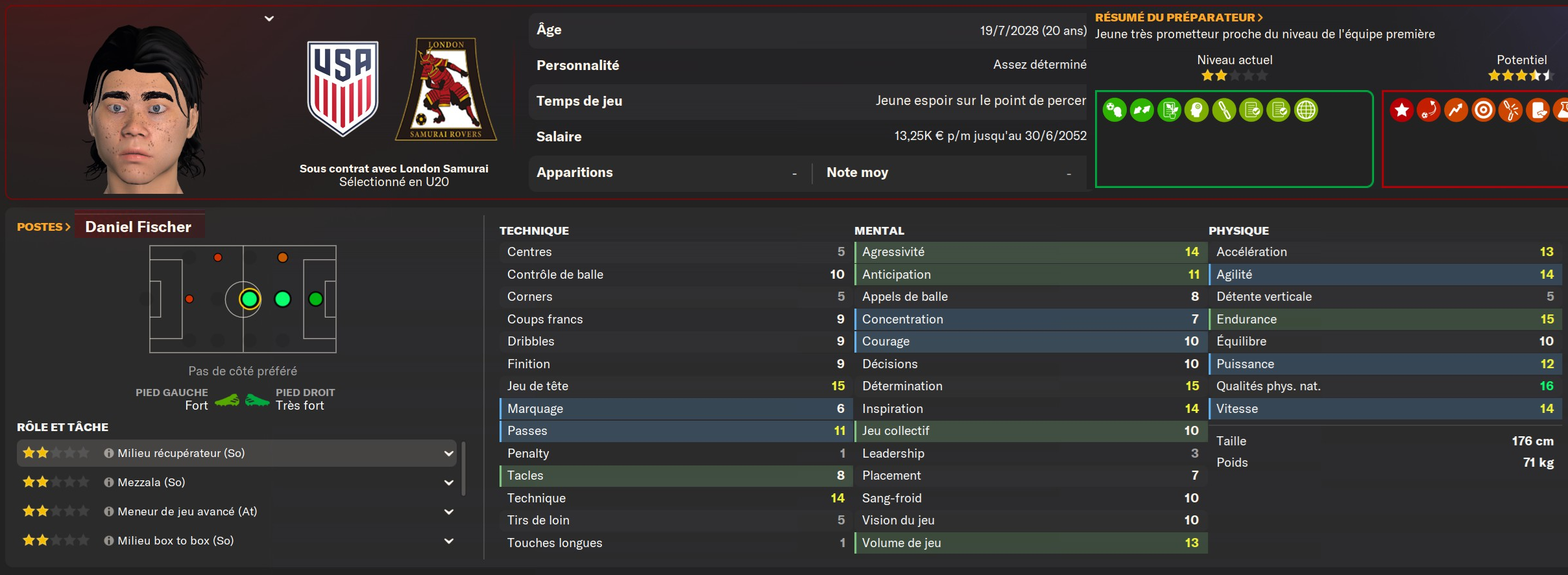Screen dimensions: 1568x575
Task: Open the chevron dropdown above player portrait
Action: [x=269, y=19]
